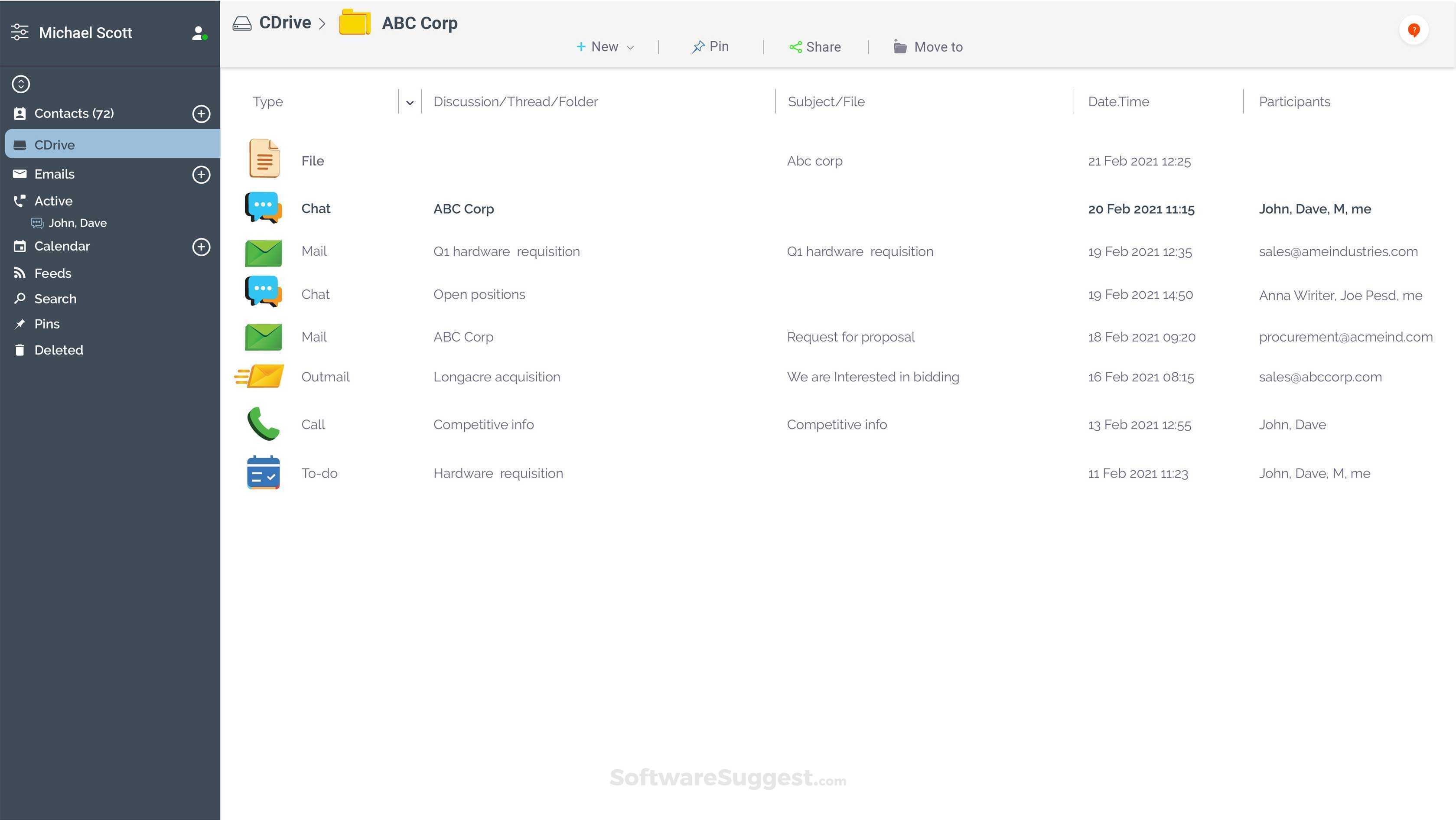Compose new email with plus icon

point(201,175)
